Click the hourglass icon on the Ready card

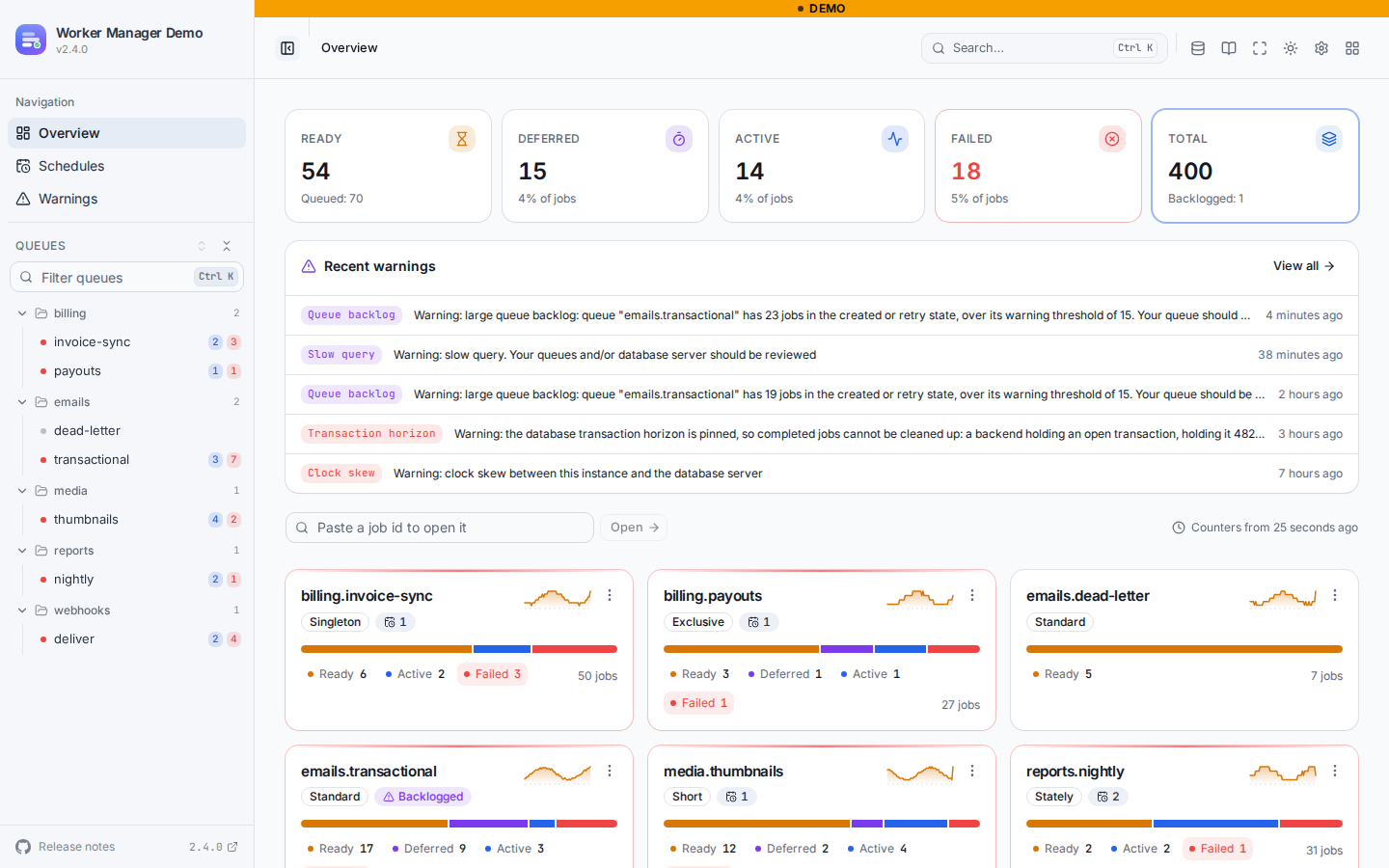462,139
